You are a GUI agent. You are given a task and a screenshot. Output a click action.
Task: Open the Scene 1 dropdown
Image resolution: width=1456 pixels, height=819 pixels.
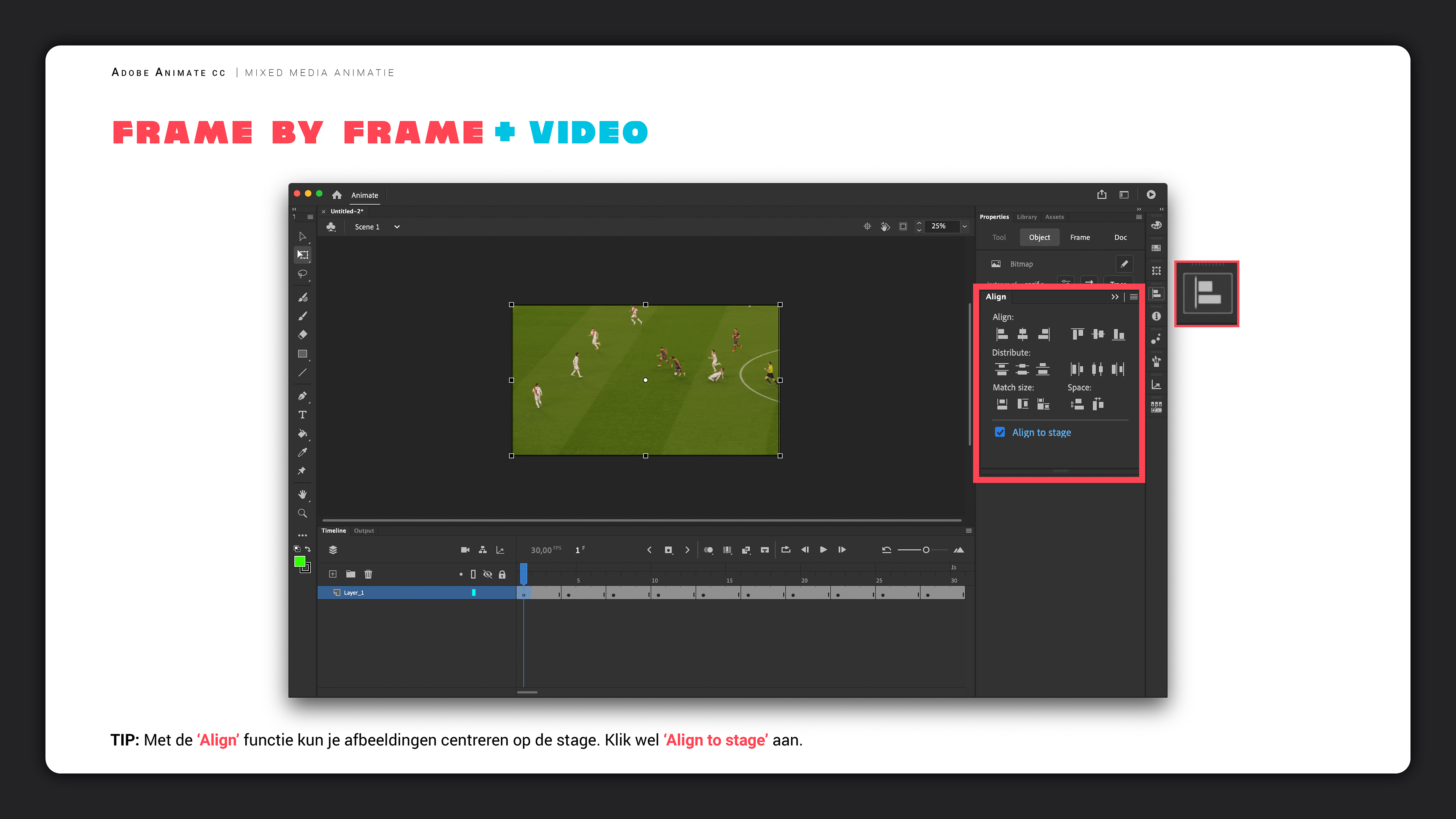pos(397,227)
